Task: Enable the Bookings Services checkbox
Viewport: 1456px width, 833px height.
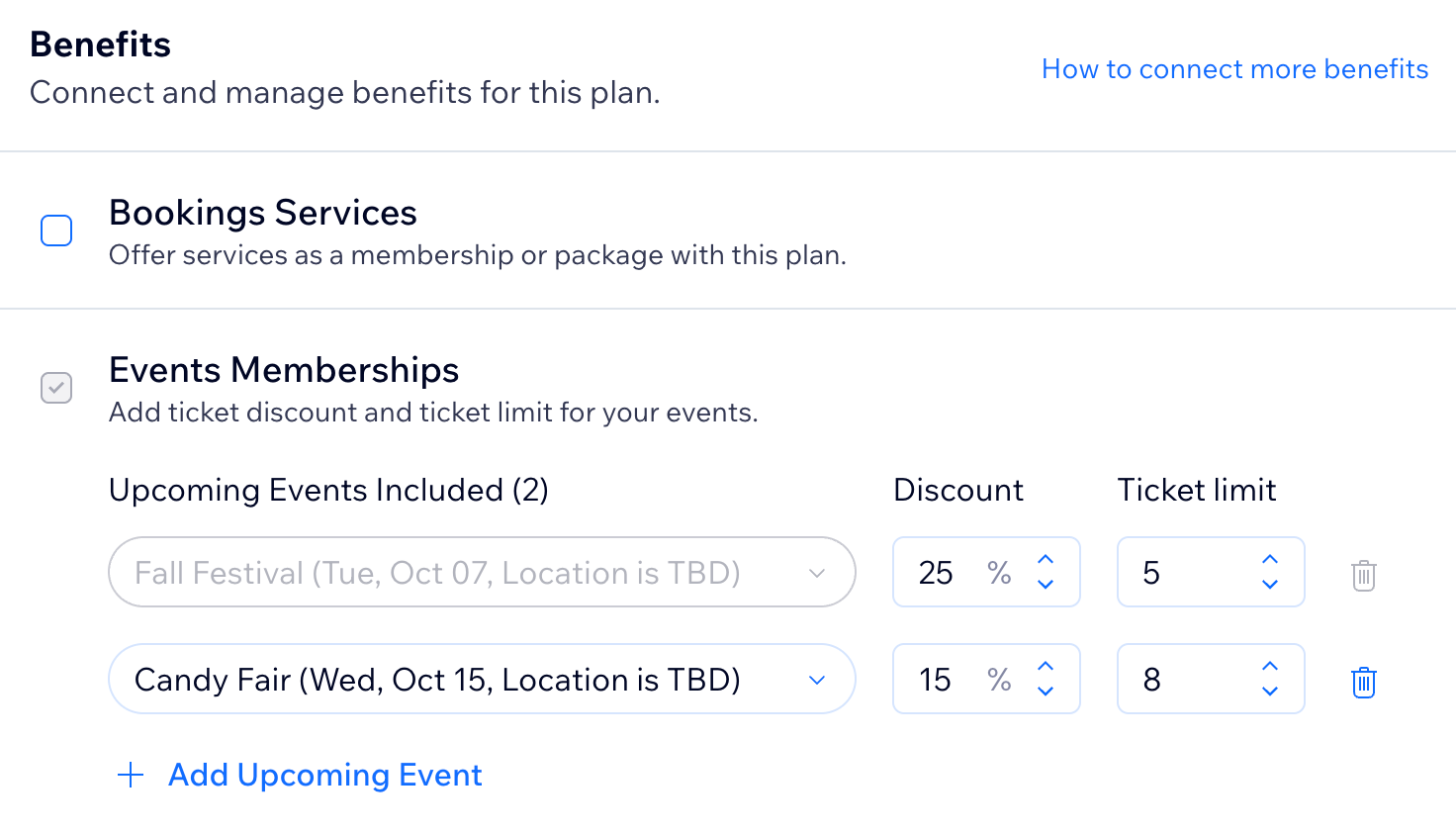Action: pyautogui.click(x=56, y=231)
